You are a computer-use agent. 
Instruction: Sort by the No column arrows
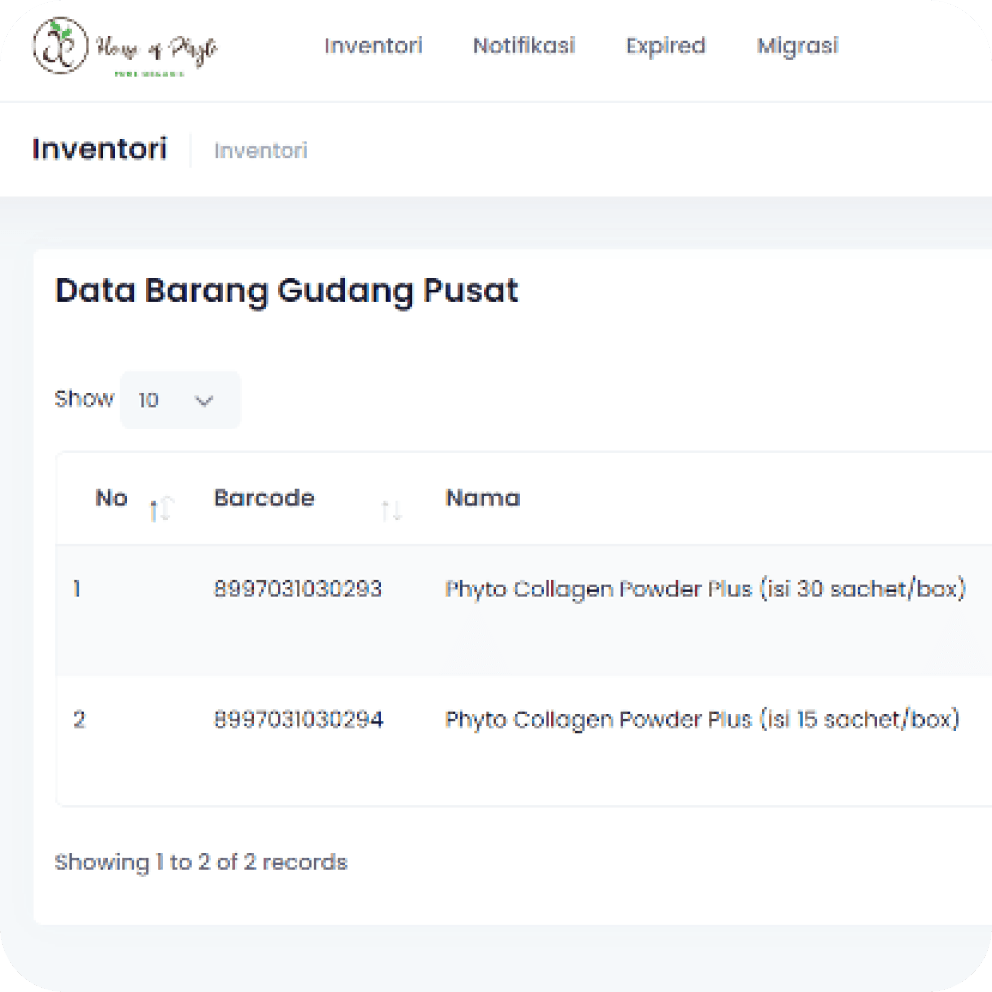tap(161, 509)
